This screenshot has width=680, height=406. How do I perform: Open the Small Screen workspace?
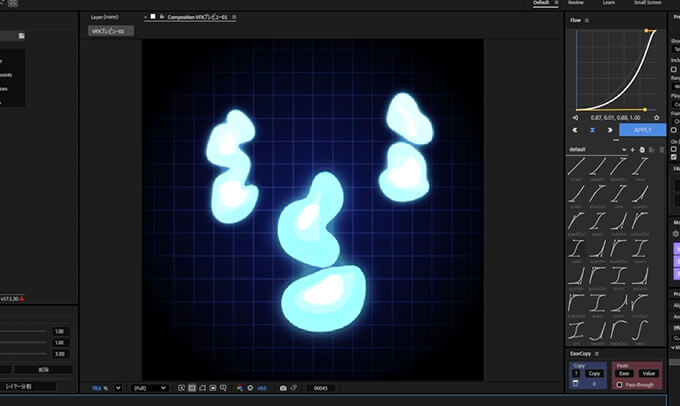pyautogui.click(x=647, y=3)
